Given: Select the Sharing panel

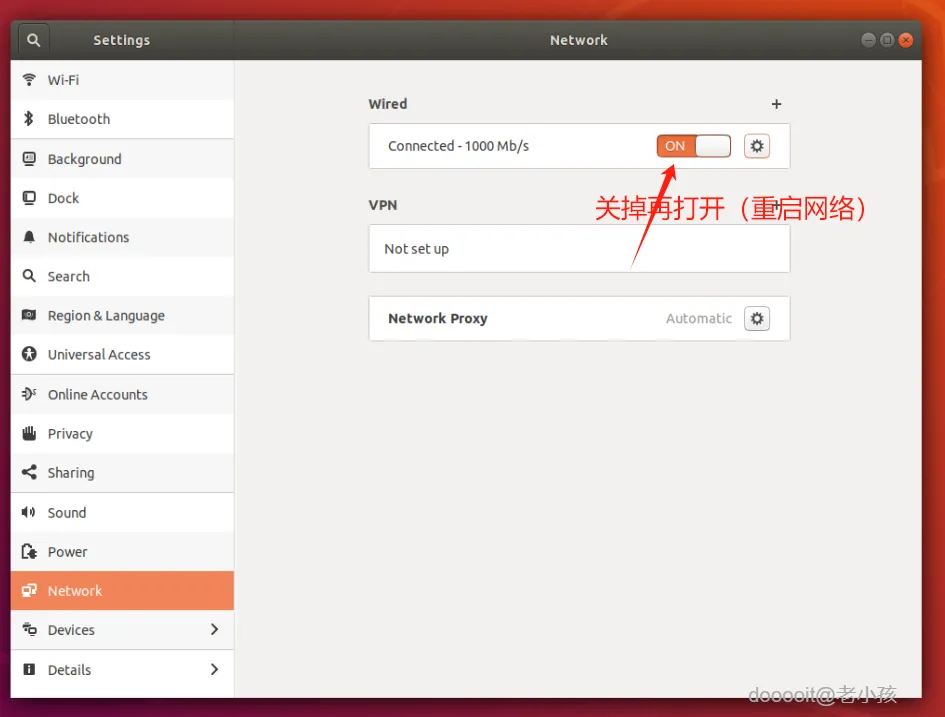Looking at the screenshot, I should (122, 472).
